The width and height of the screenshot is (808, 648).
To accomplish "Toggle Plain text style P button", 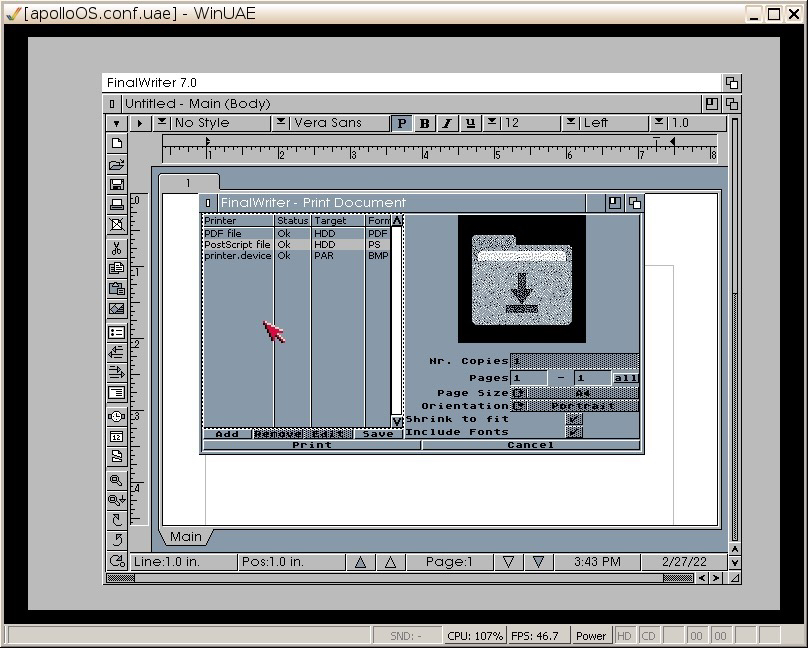I will click(x=401, y=123).
